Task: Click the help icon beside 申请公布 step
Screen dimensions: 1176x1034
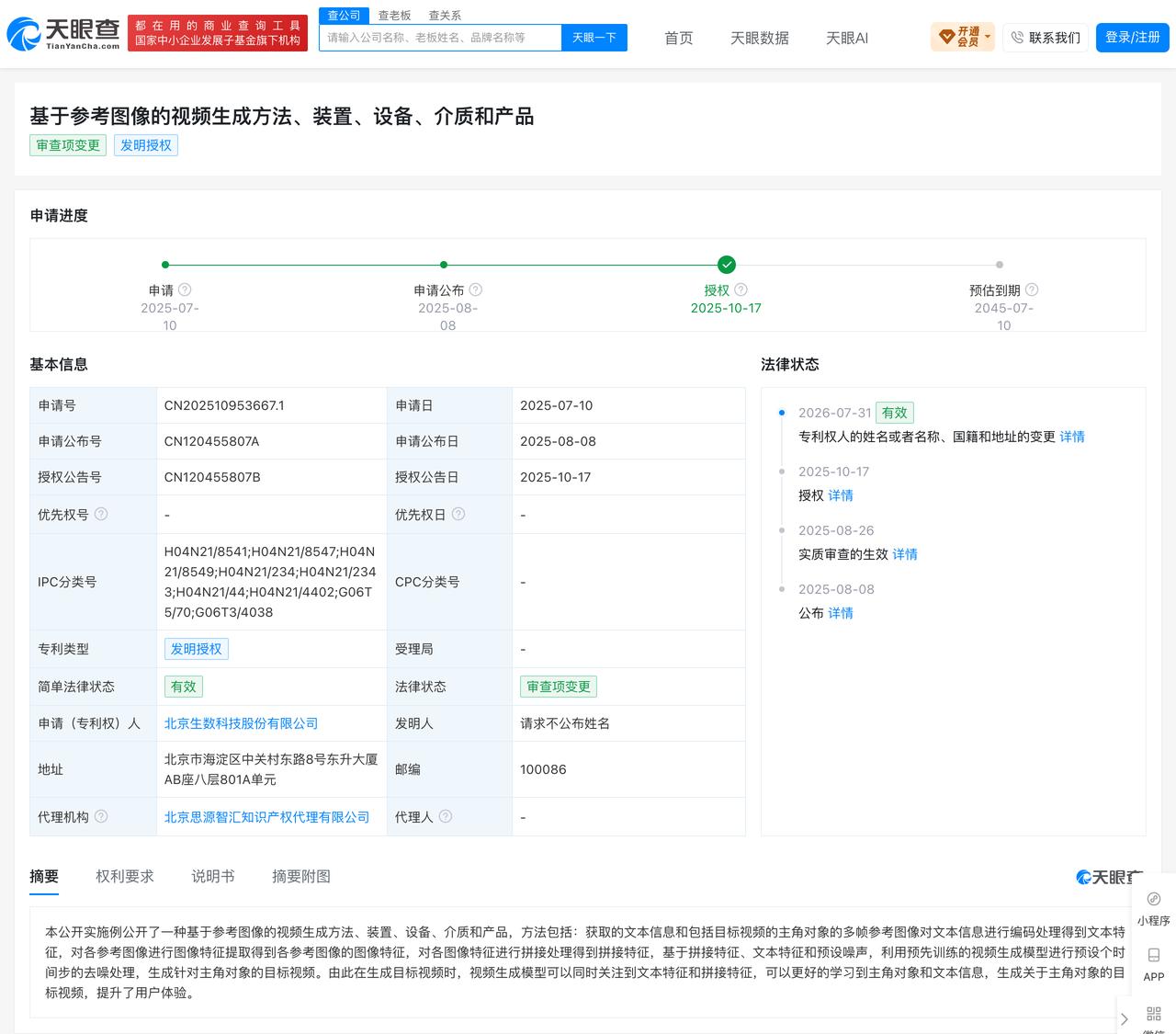Action: [x=475, y=290]
